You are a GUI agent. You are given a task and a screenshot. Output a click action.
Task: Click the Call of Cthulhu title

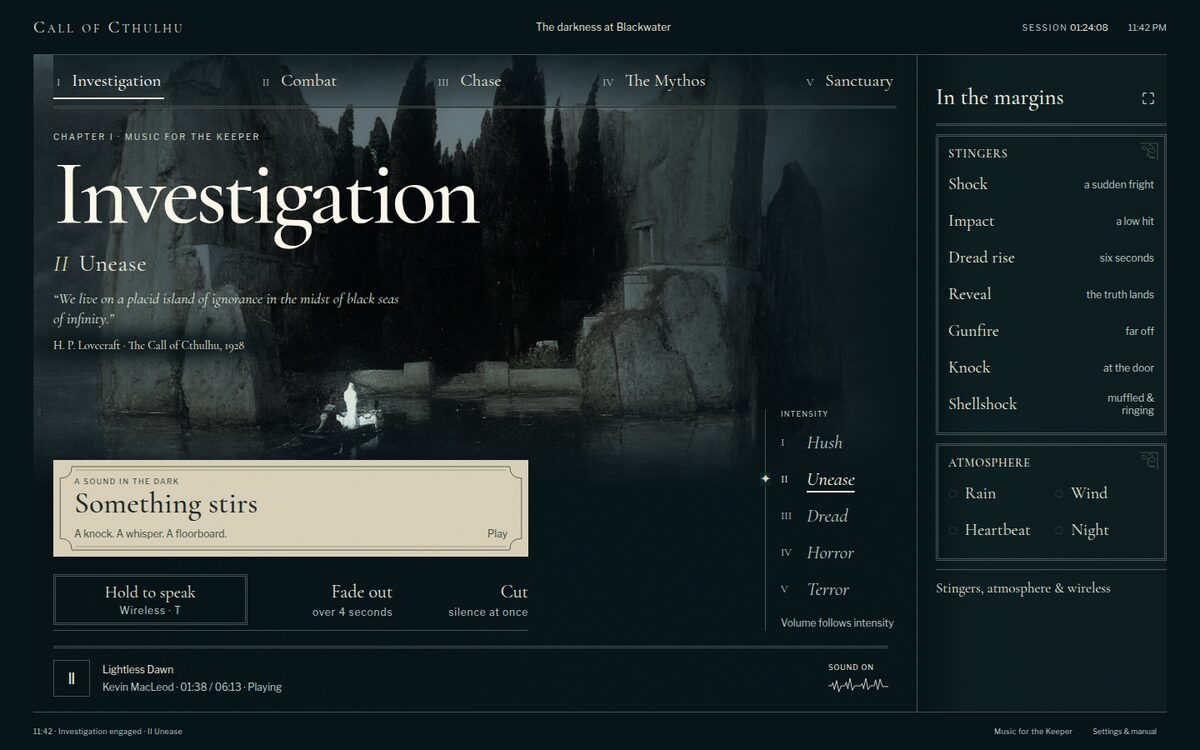click(x=108, y=27)
